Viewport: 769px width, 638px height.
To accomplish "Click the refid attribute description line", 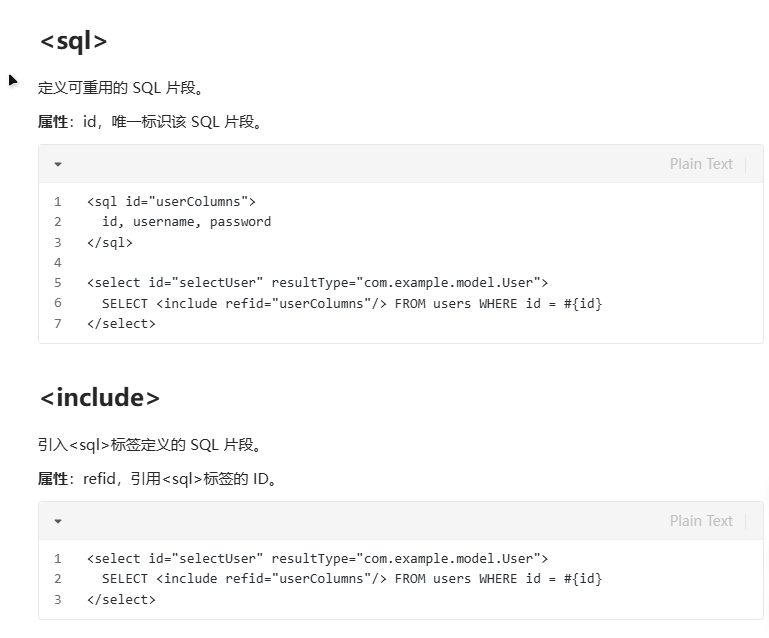I will point(157,479).
